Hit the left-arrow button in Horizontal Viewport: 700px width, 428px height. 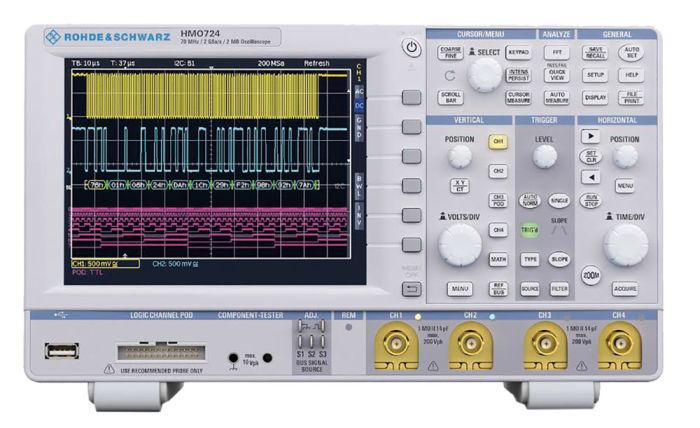coord(590,177)
